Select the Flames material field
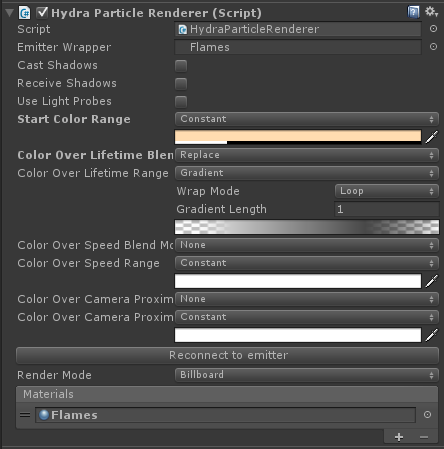Screen dimensions: 444x449 (225, 415)
